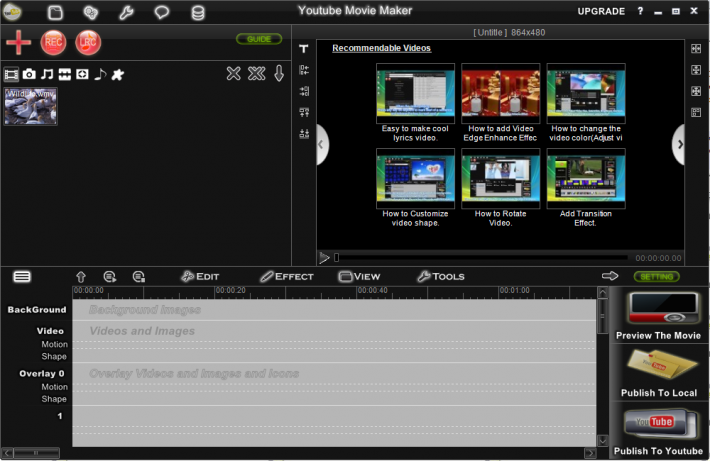Open the EDIT menu
Screen dimensions: 710x461
(200, 276)
